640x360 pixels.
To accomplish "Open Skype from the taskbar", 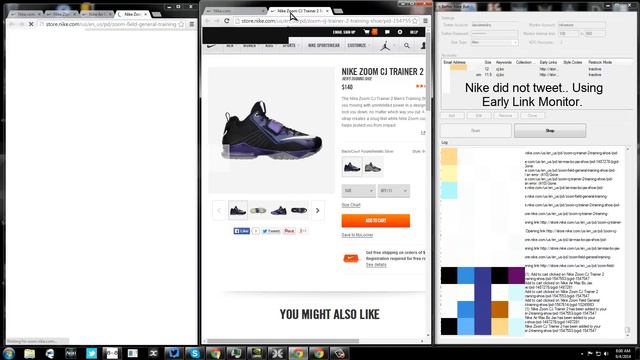I will click(x=195, y=353).
